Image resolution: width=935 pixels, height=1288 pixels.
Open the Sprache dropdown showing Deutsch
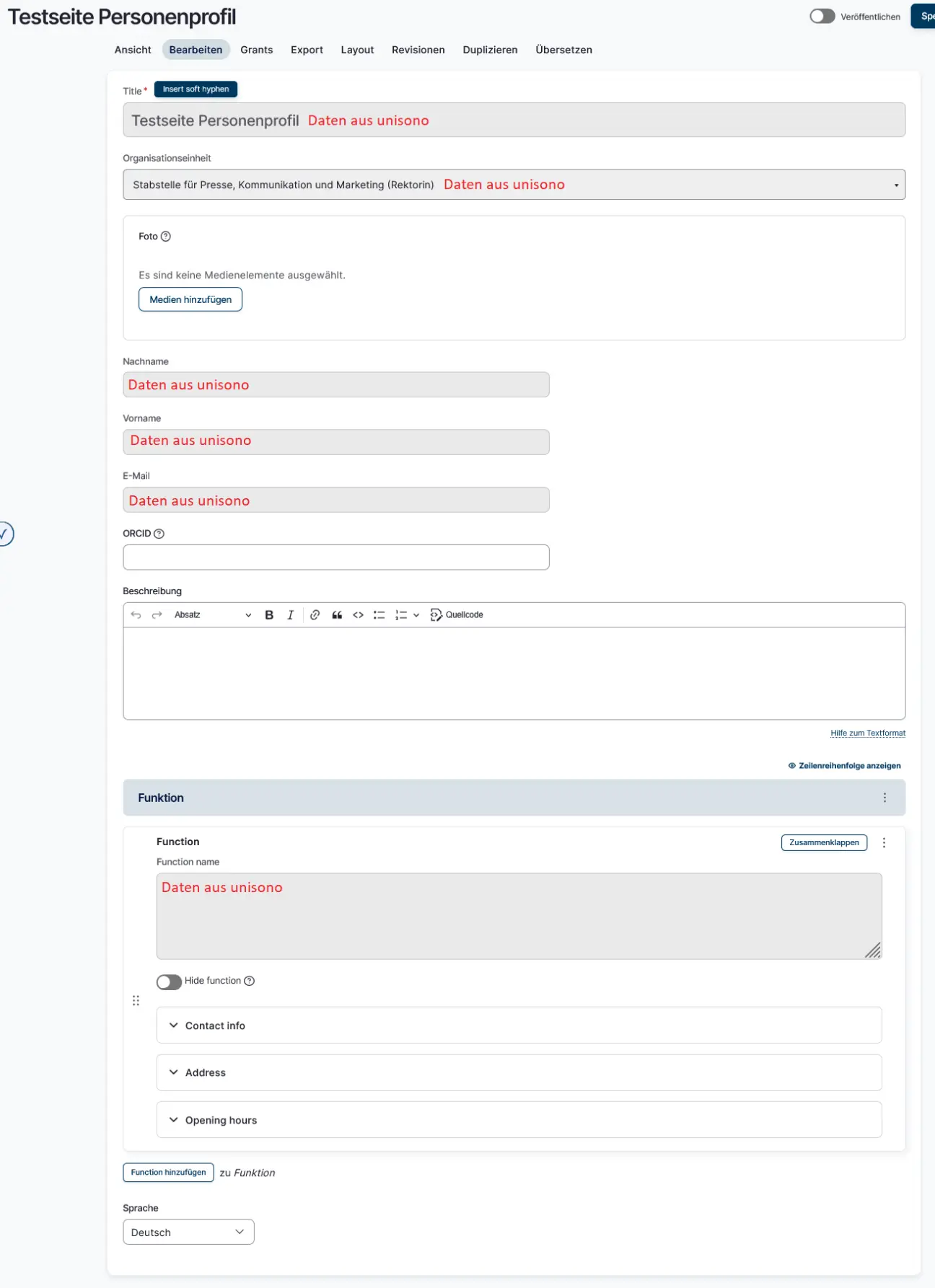188,1232
